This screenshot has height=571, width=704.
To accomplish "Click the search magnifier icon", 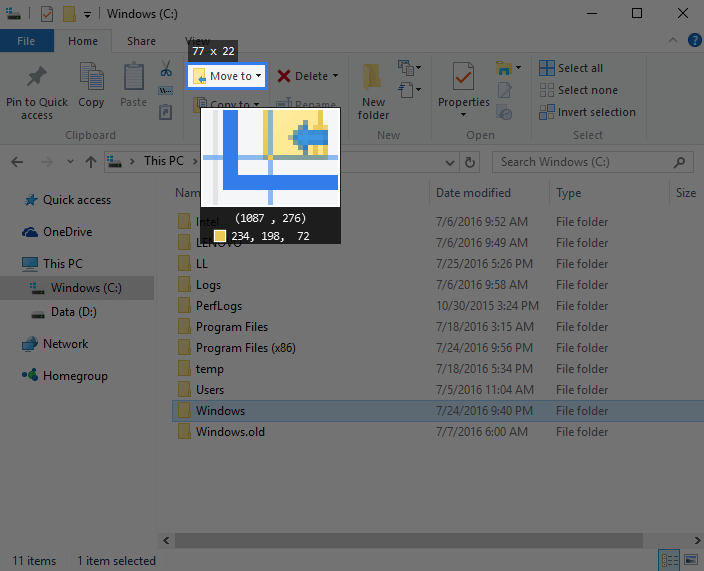I will (679, 162).
